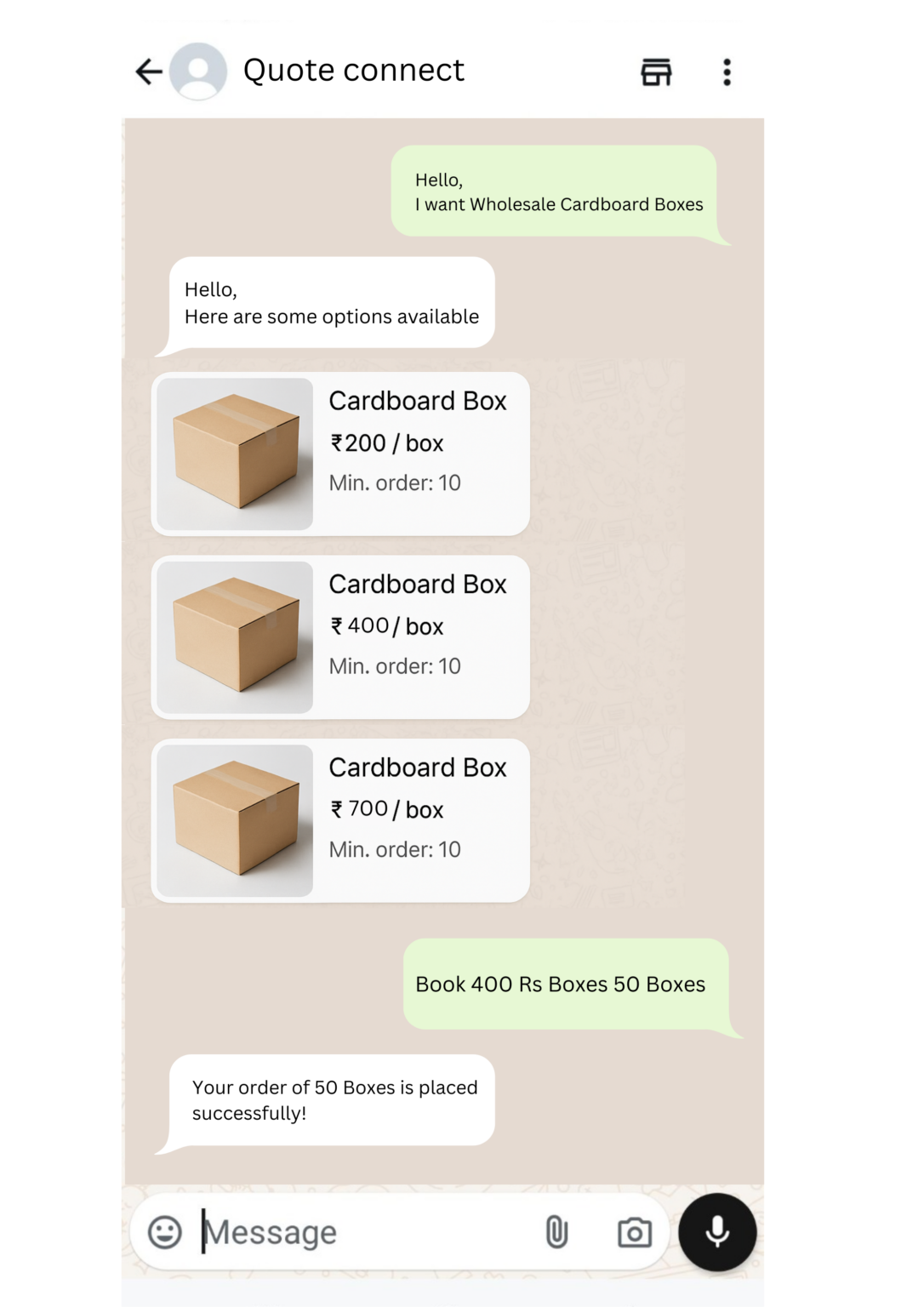Attach a file with the paperclip icon
Screen dimensions: 924x1307
[x=556, y=1231]
